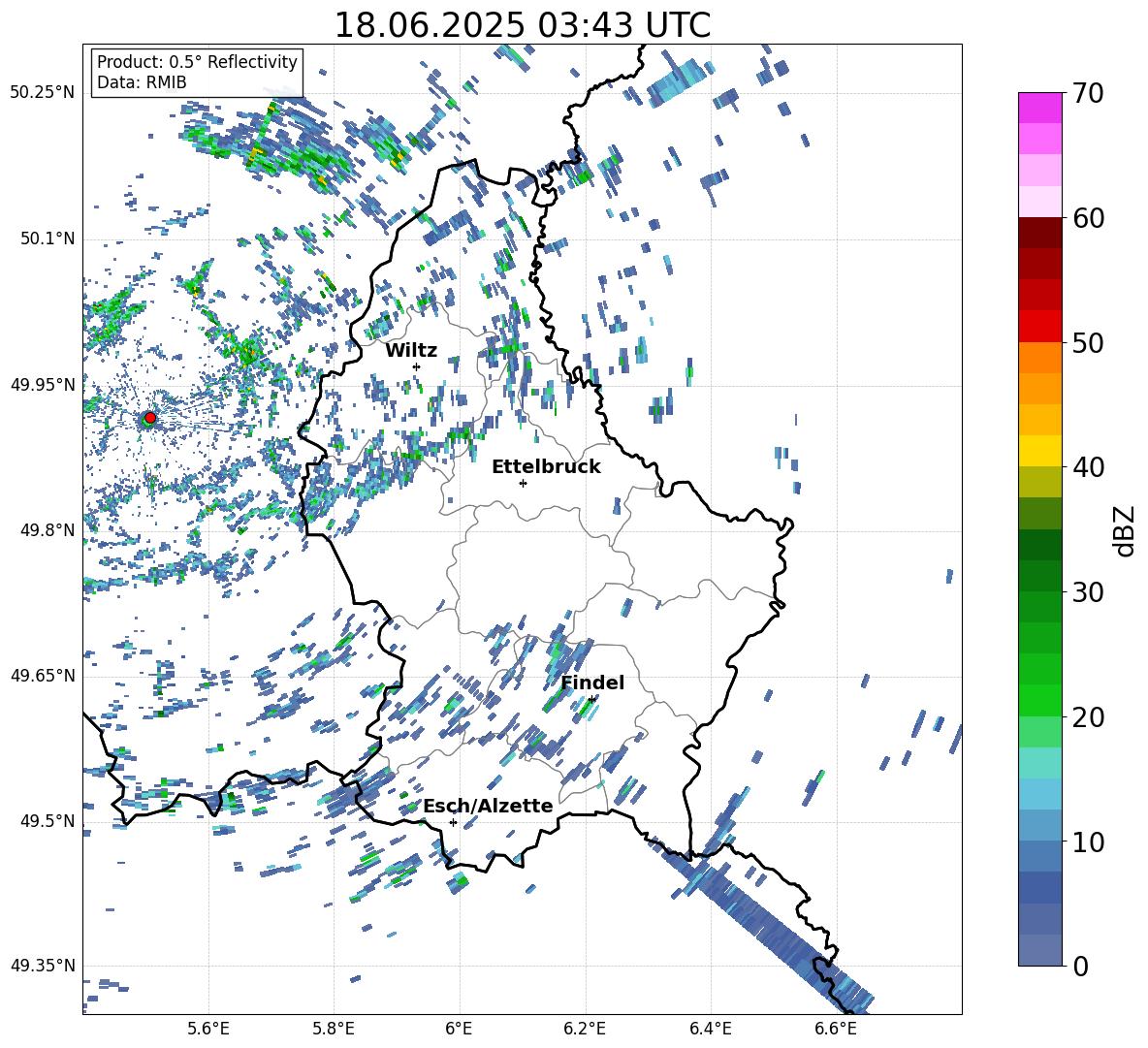1148x1048 pixels.
Task: Click the 20 value on colorbar
Action: coord(1088,716)
